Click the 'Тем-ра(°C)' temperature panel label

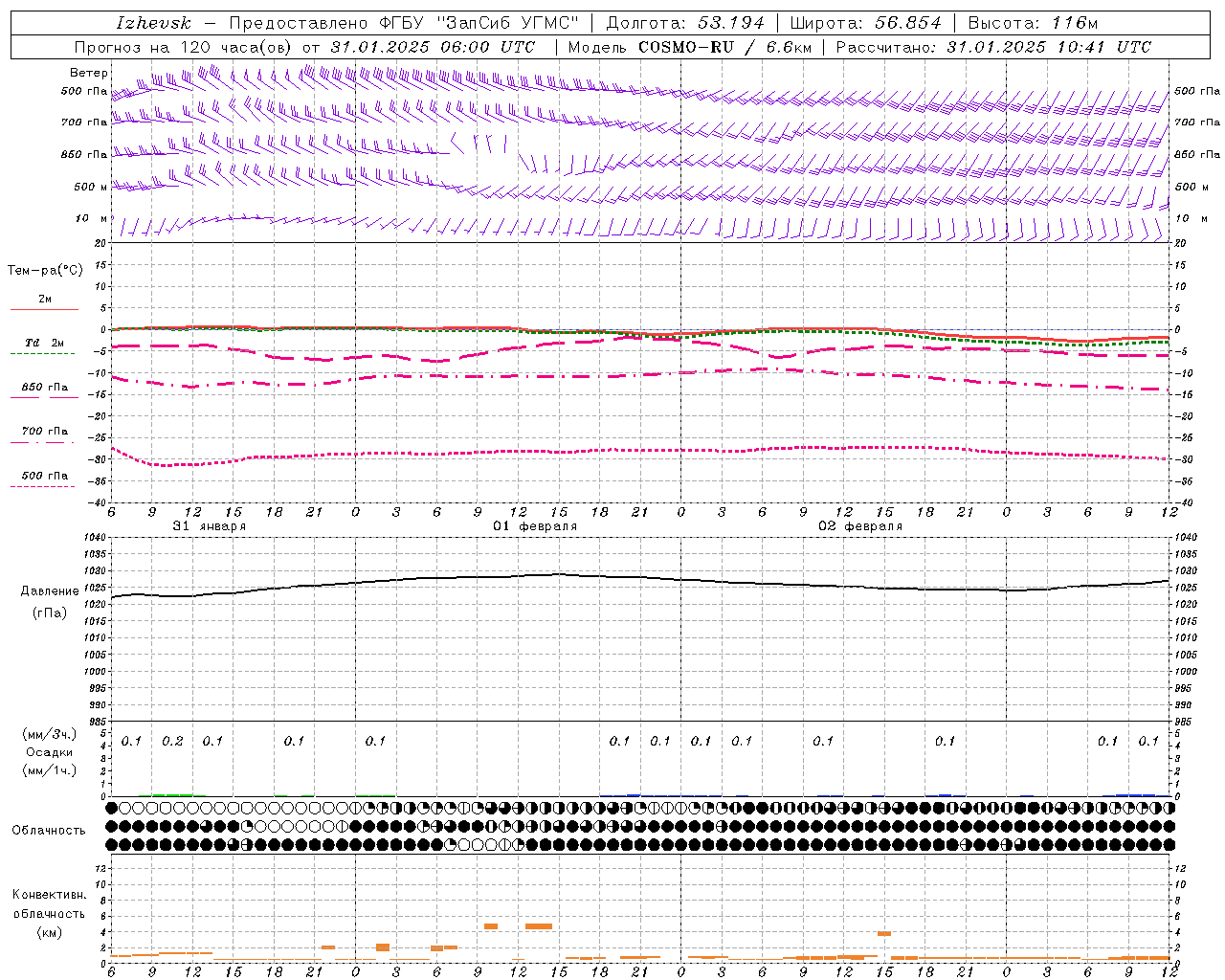[x=45, y=271]
